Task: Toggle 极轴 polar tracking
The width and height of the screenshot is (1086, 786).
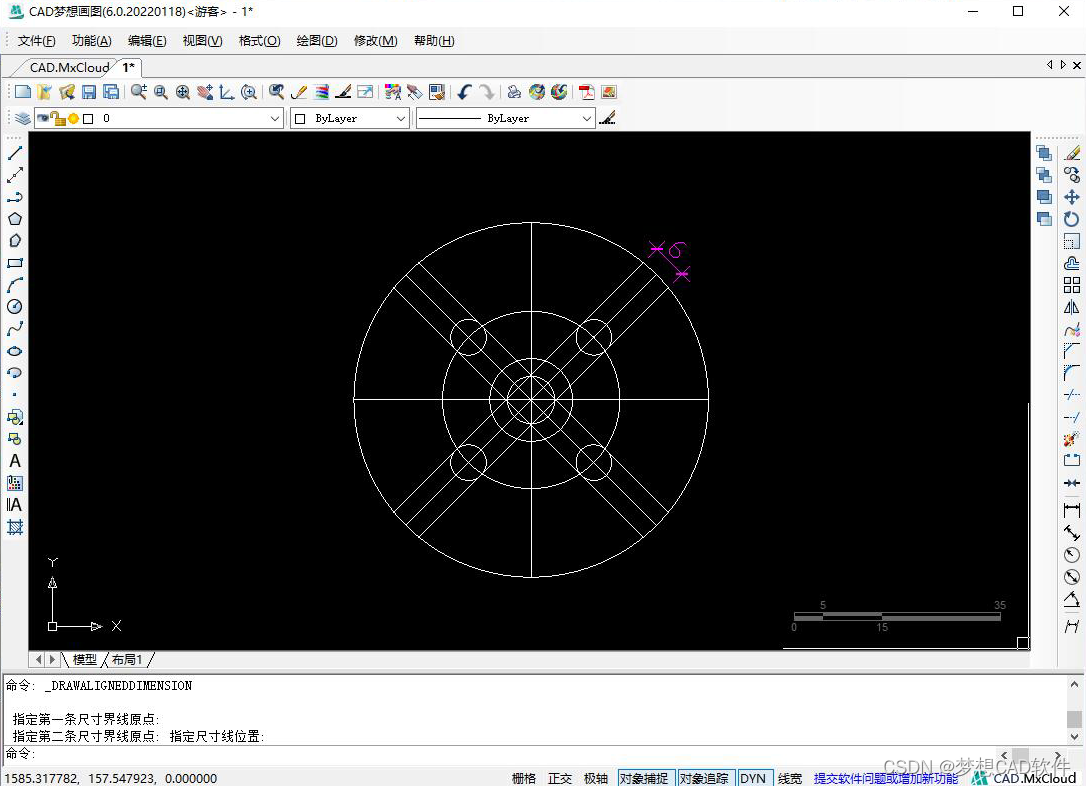Action: [x=596, y=778]
